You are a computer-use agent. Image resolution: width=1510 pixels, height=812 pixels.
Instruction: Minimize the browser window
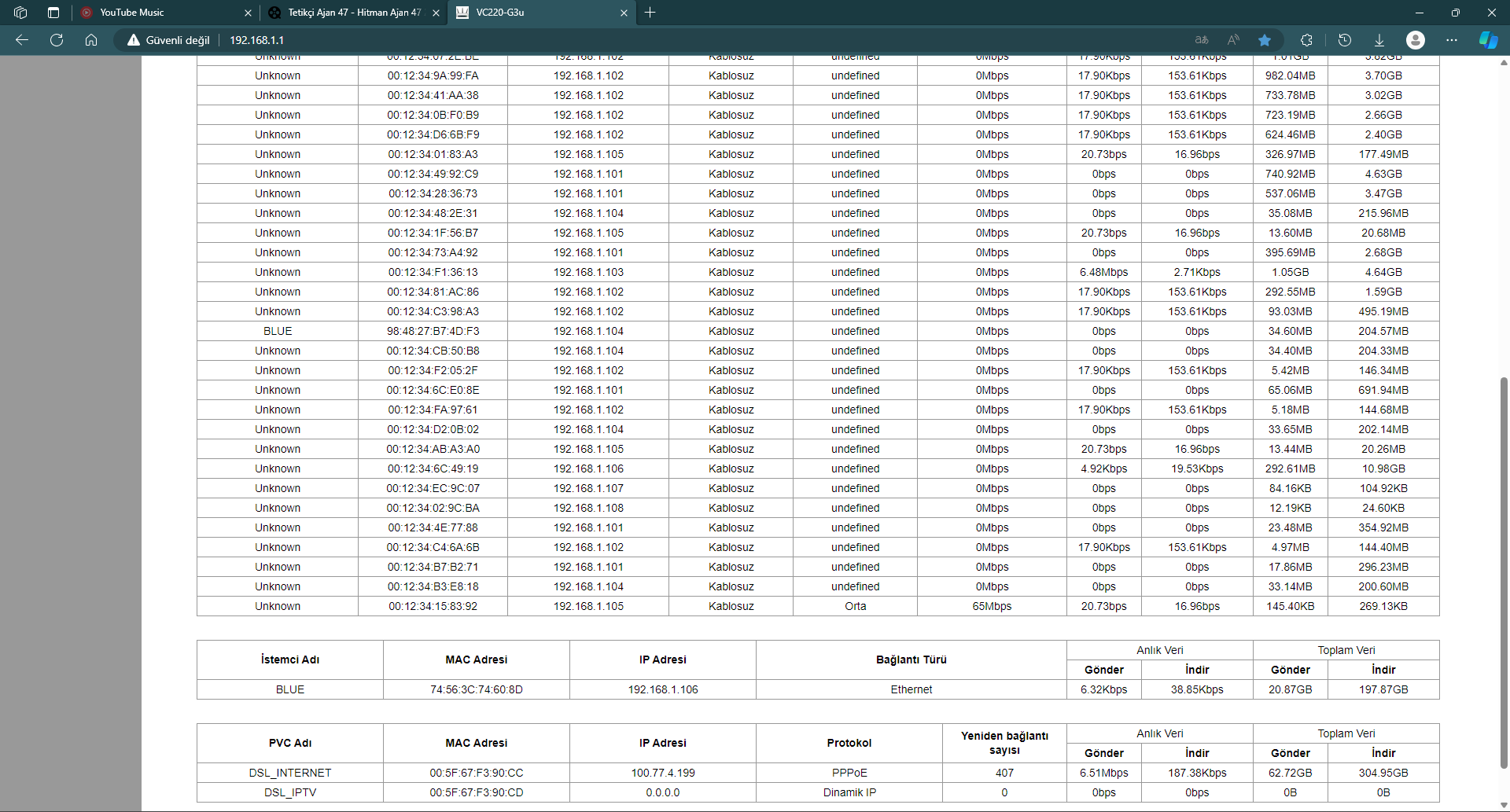[1420, 13]
